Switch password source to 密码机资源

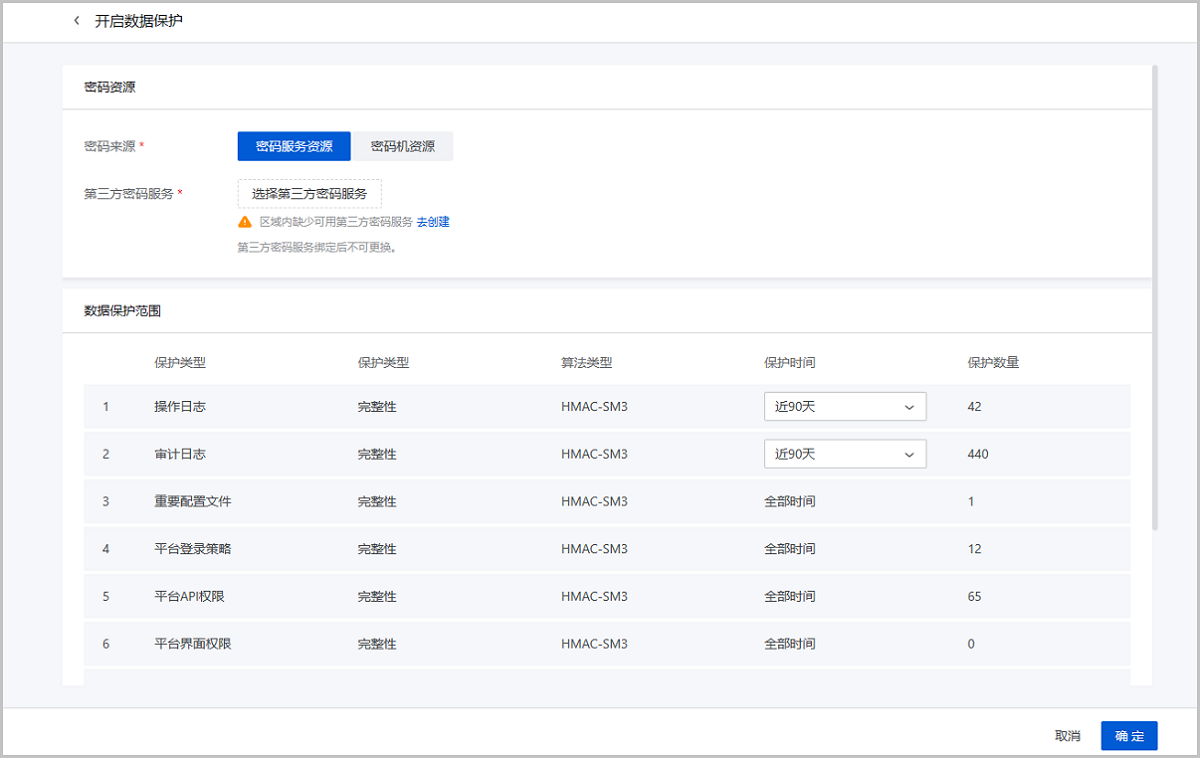pyautogui.click(x=403, y=146)
